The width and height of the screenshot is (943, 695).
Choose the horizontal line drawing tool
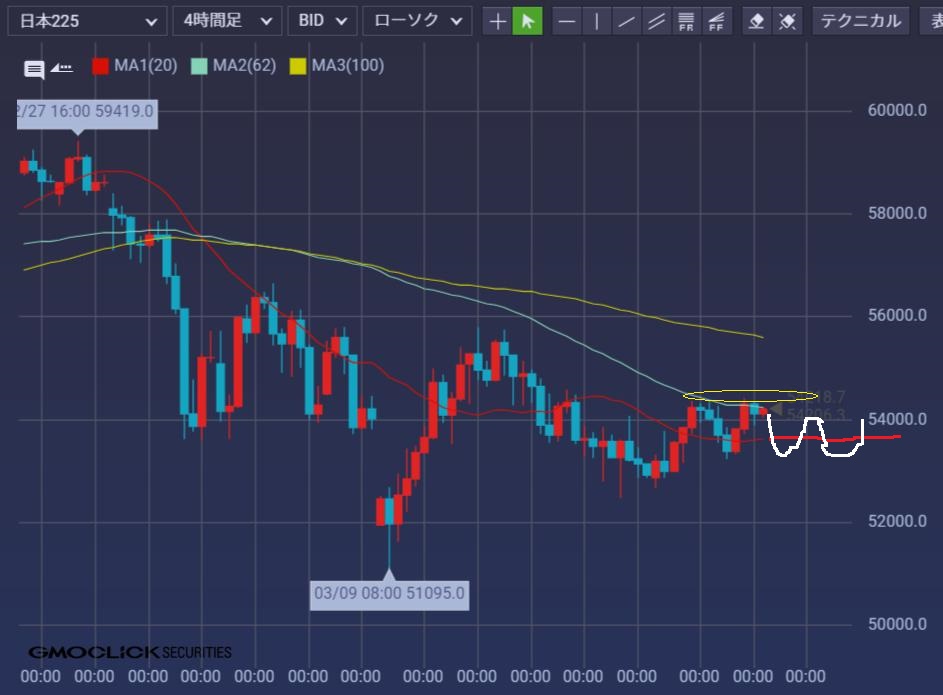[x=566, y=20]
